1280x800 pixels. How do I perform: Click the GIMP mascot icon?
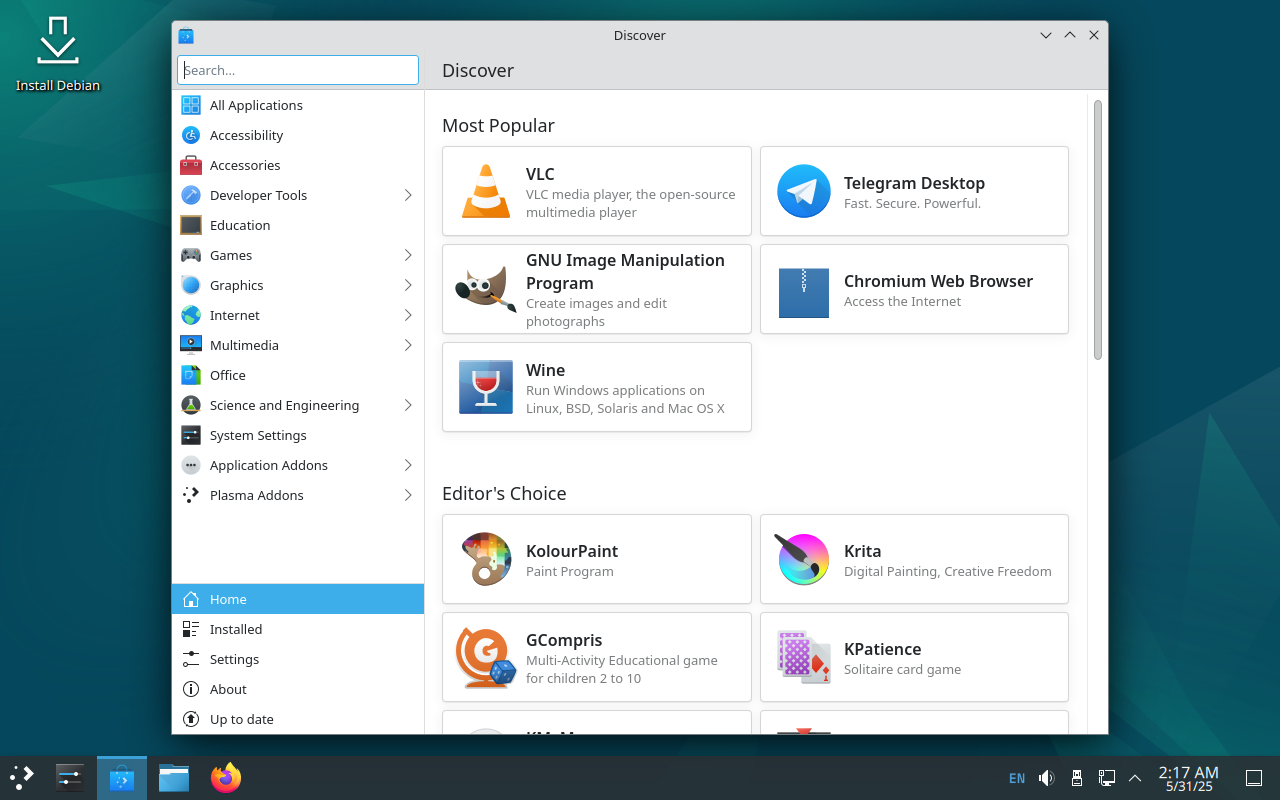tap(486, 289)
